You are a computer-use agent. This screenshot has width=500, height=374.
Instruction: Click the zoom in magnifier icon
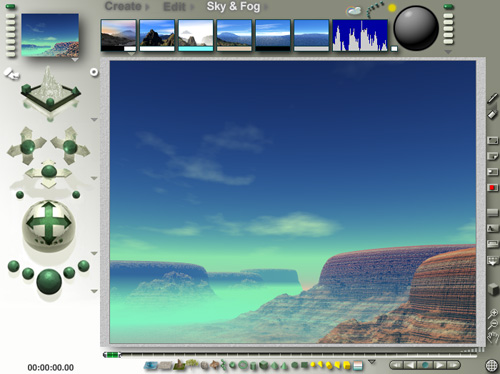[493, 313]
